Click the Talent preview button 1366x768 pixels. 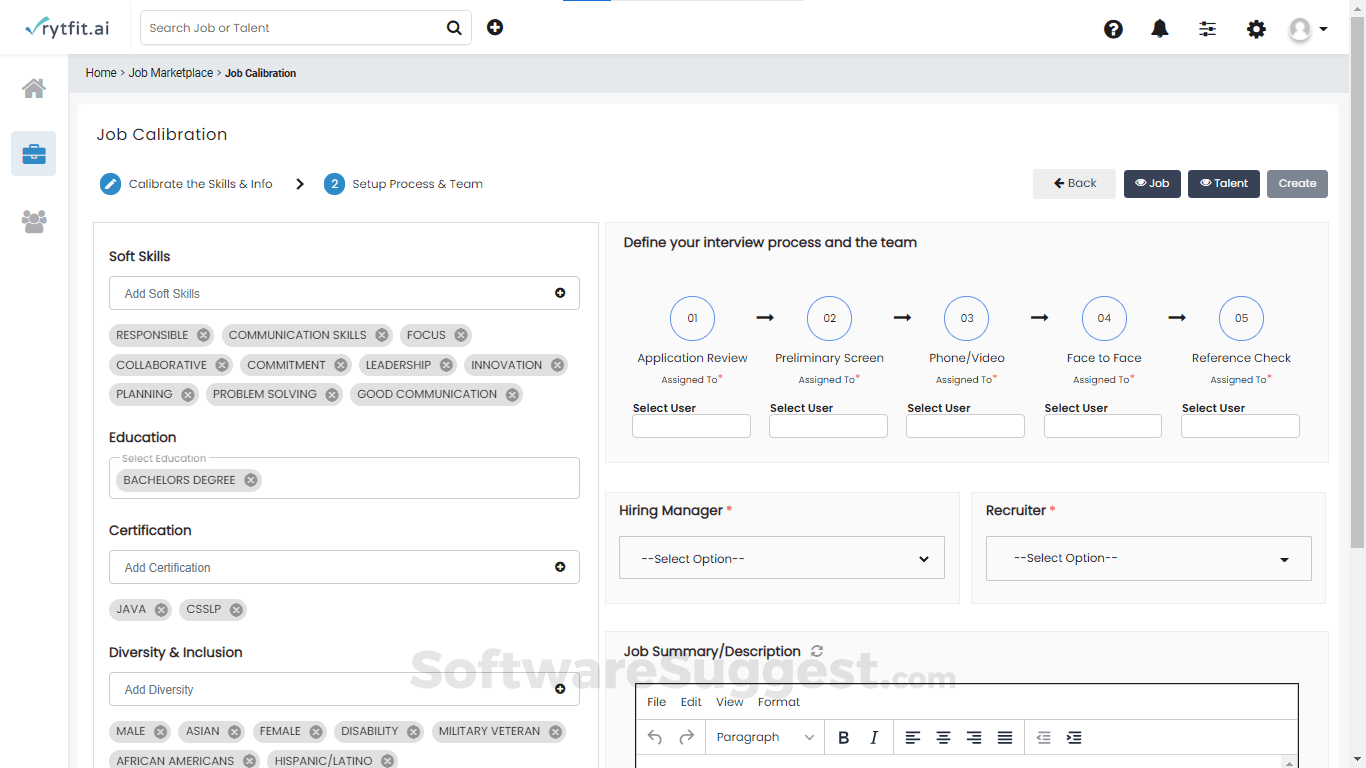(1224, 184)
